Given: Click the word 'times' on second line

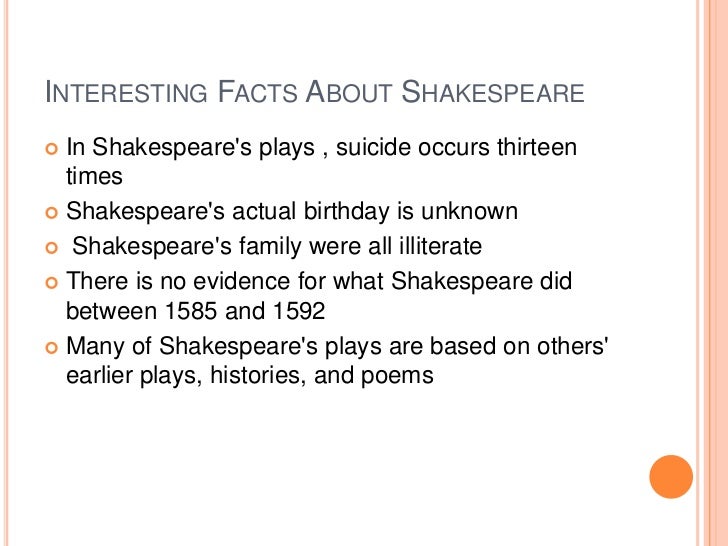Looking at the screenshot, I should pos(94,176).
